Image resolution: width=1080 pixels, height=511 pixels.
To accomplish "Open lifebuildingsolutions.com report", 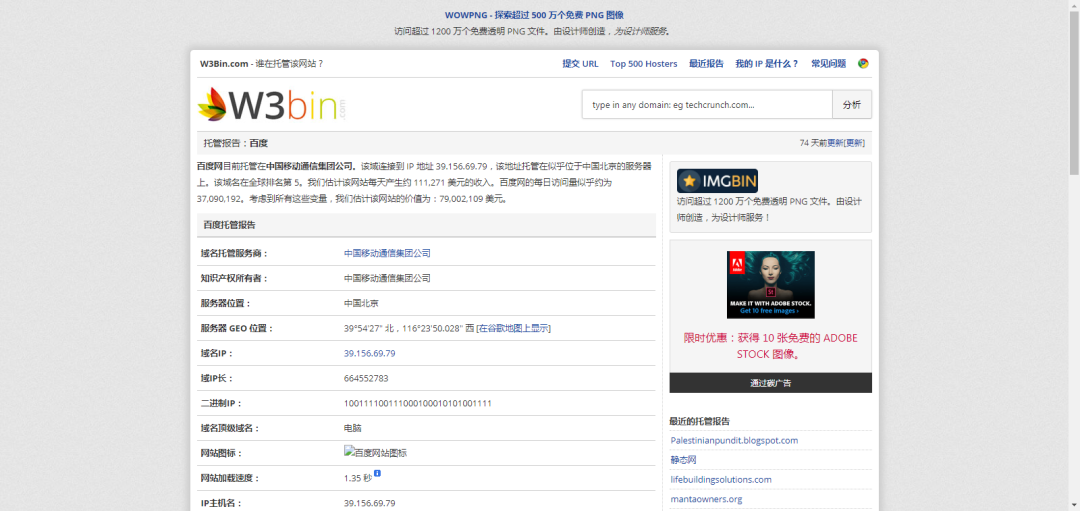I will point(720,479).
